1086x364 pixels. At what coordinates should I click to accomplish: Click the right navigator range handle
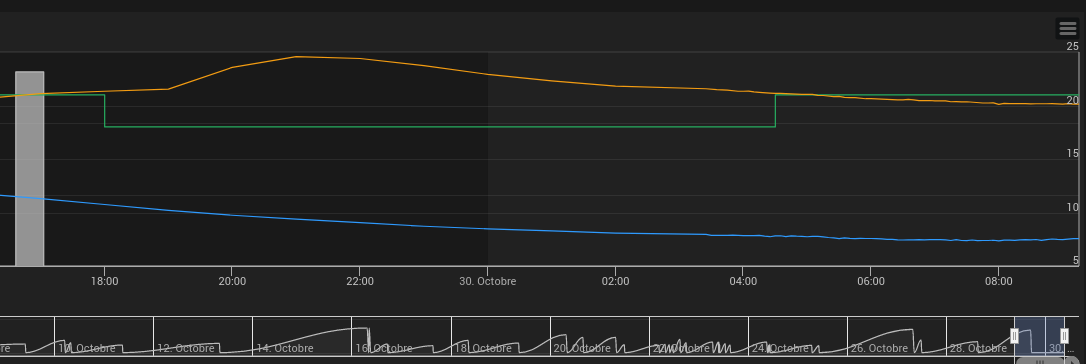click(x=1065, y=336)
